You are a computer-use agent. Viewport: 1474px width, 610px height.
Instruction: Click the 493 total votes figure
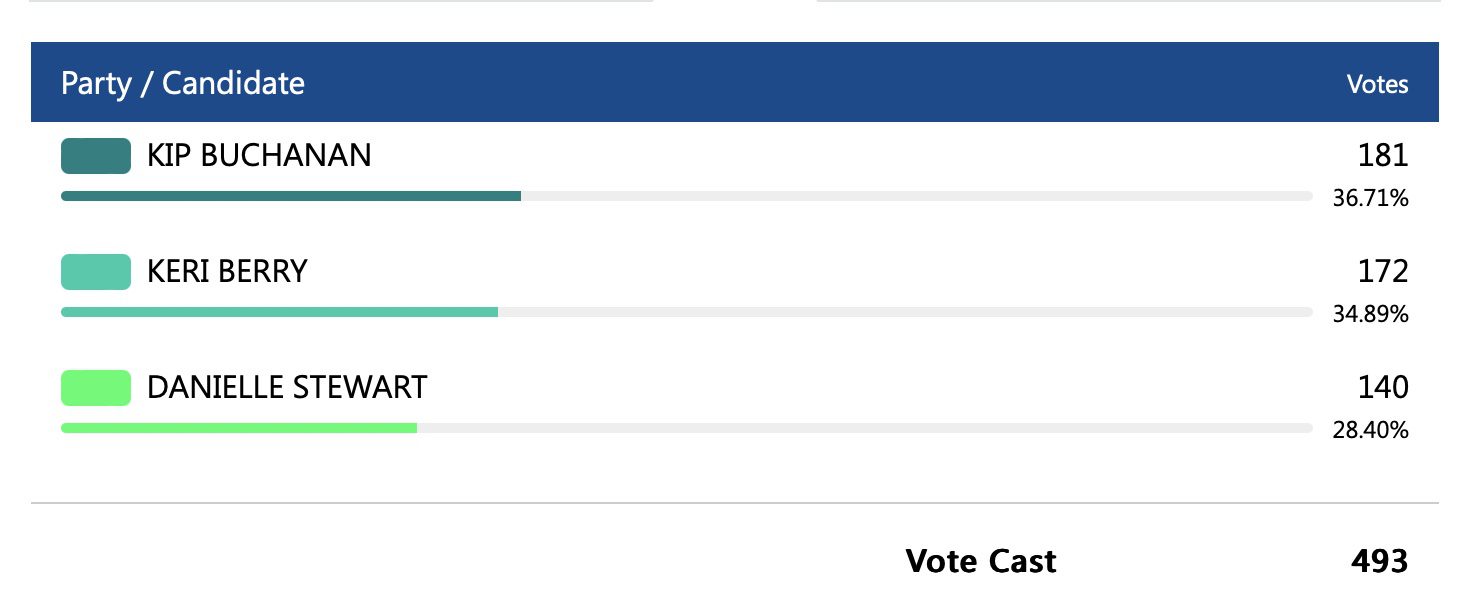(1379, 561)
